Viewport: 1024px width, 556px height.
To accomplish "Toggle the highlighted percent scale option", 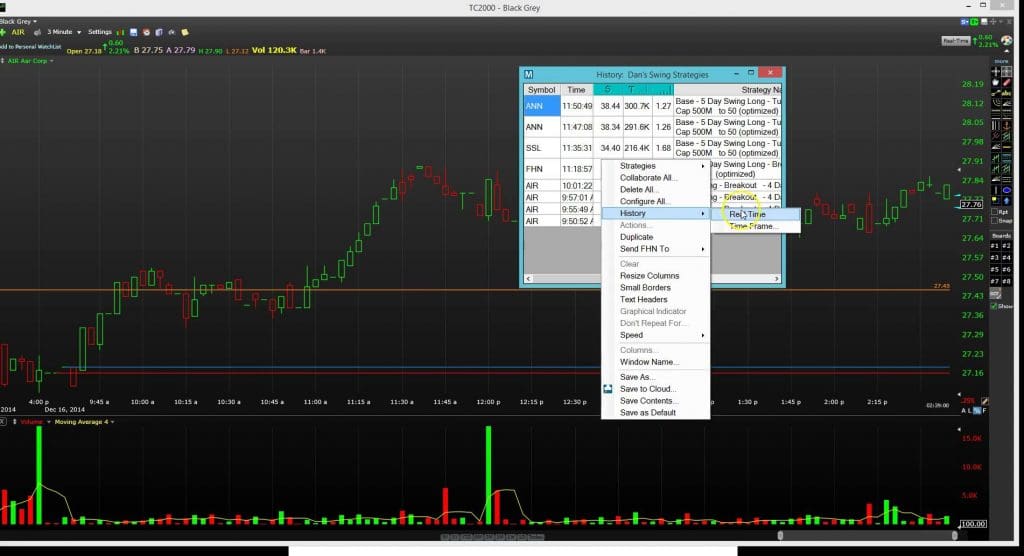I will pyautogui.click(x=977, y=411).
